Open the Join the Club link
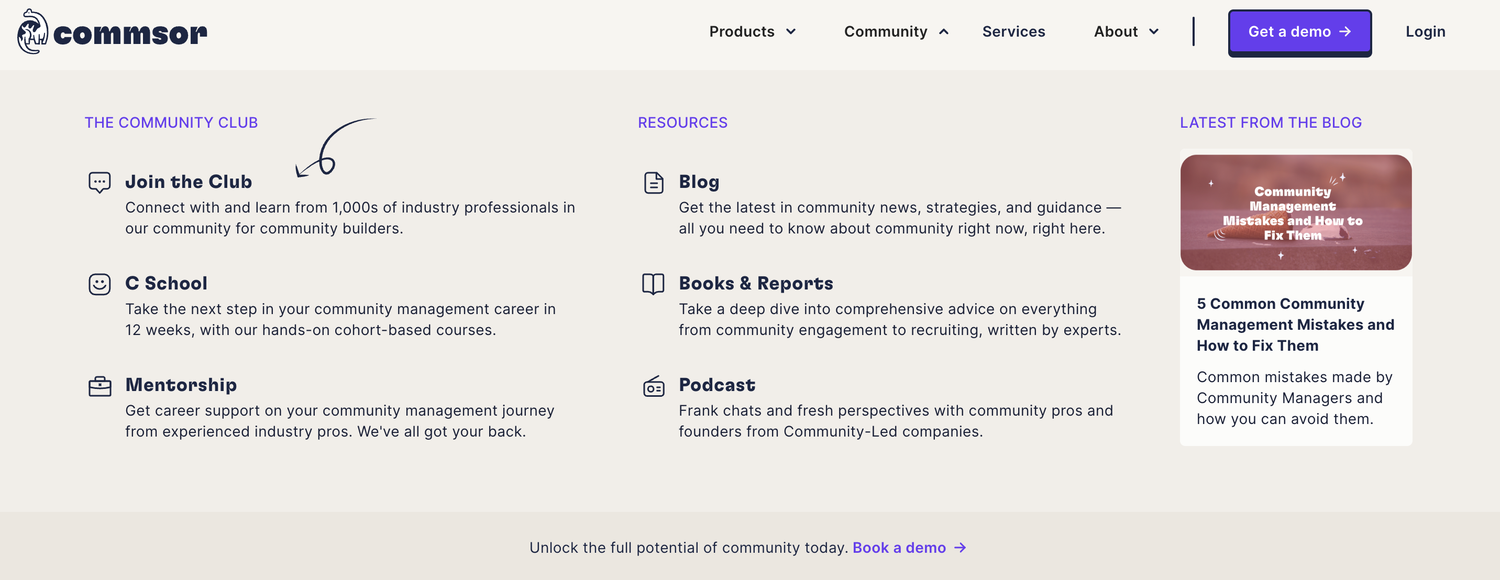The width and height of the screenshot is (1500, 580). coord(189,182)
